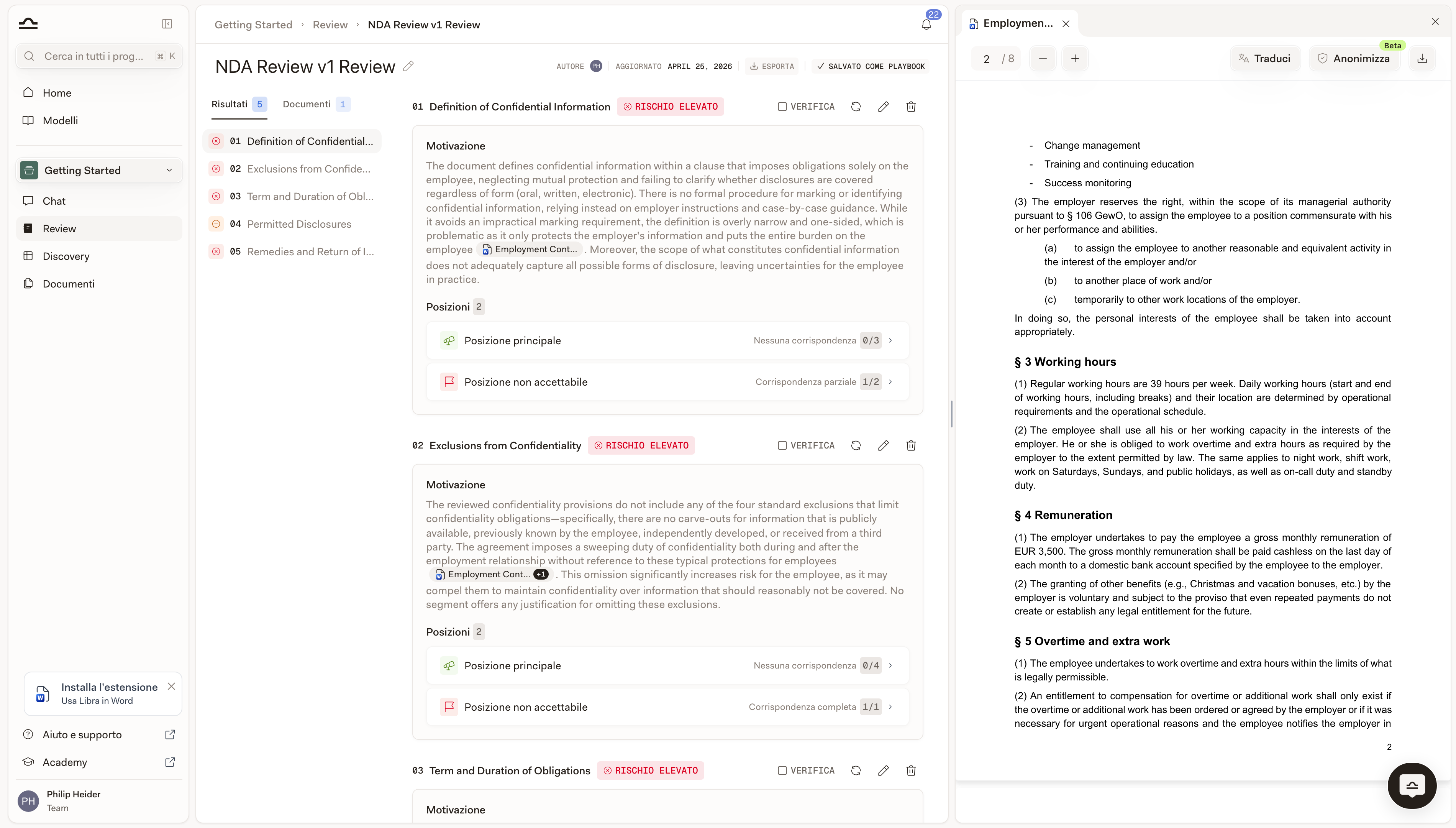Edit Definition of Confidential Information clause

(883, 107)
